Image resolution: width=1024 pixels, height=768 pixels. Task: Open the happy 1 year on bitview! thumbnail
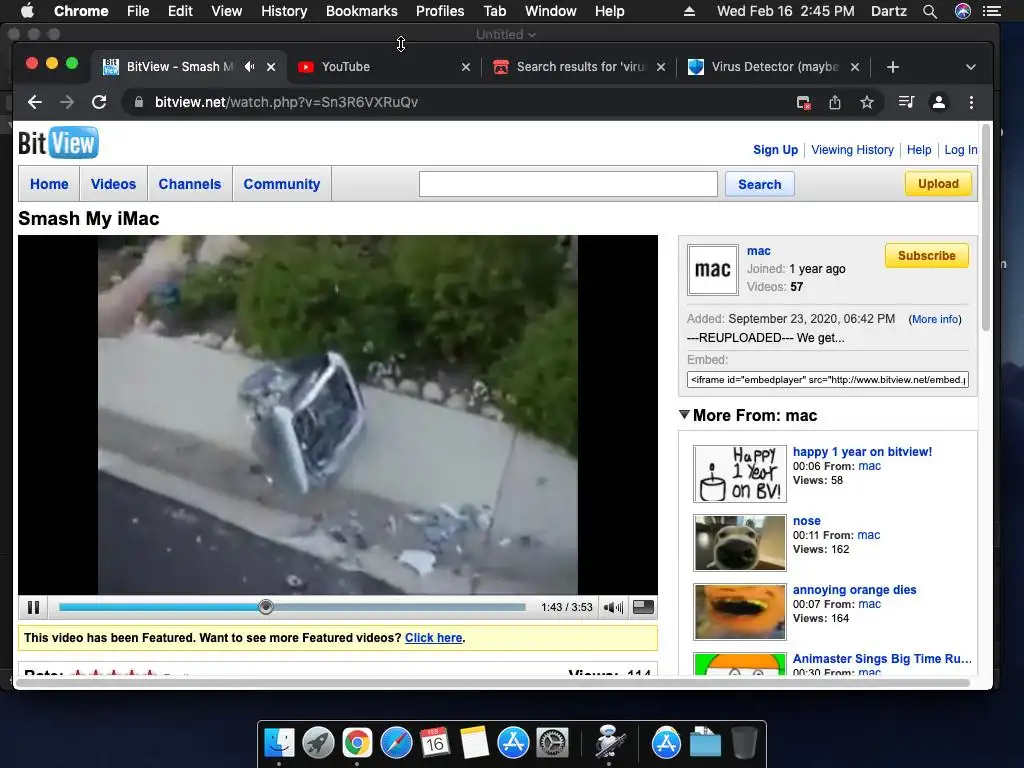coord(739,474)
